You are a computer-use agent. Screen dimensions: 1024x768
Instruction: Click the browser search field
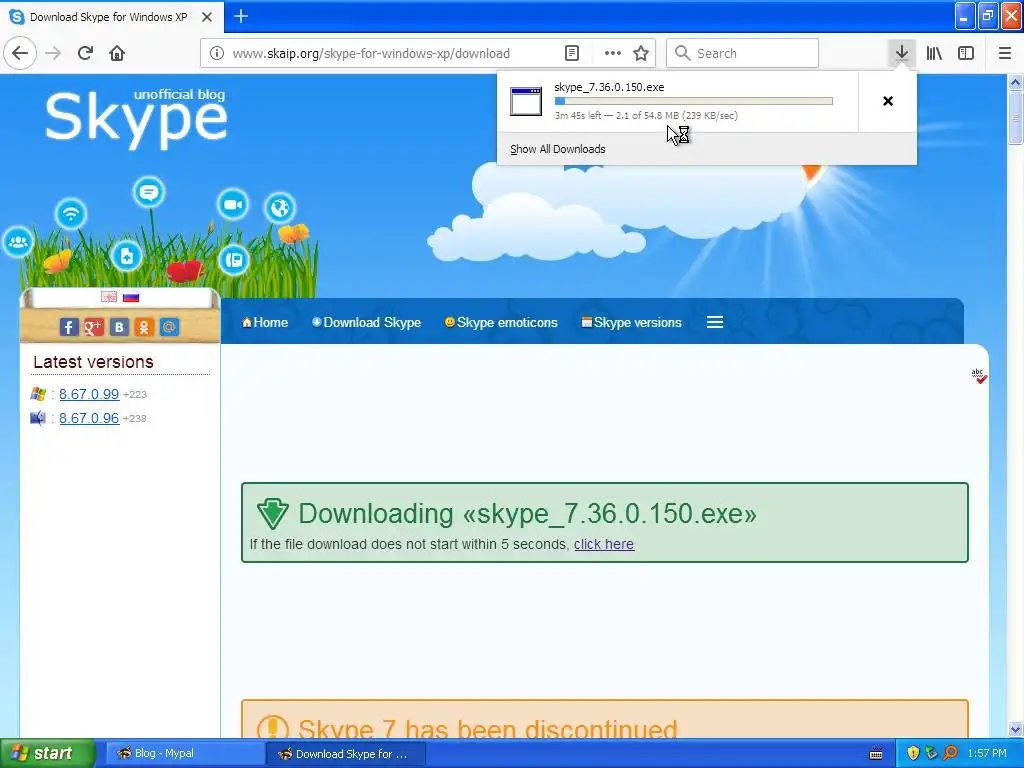click(743, 53)
